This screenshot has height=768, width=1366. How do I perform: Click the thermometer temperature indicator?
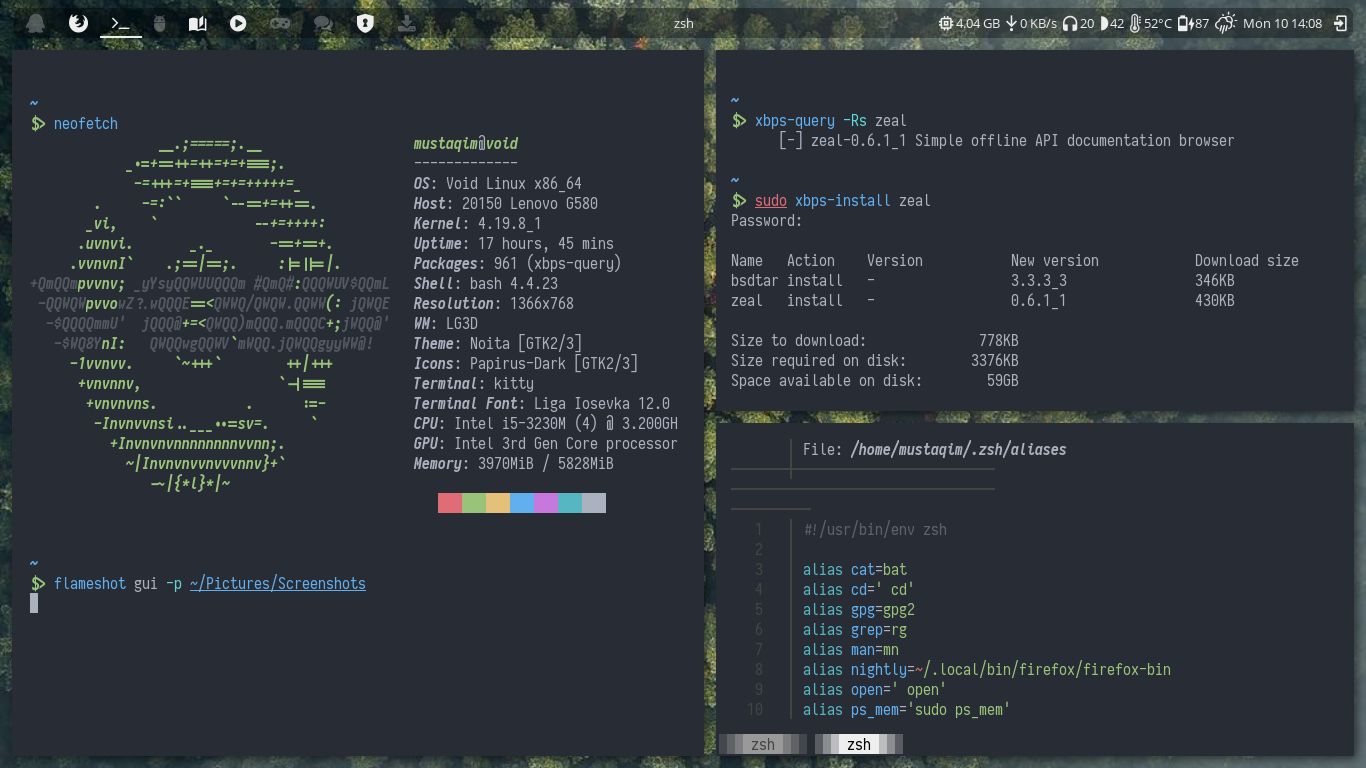(x=1135, y=23)
